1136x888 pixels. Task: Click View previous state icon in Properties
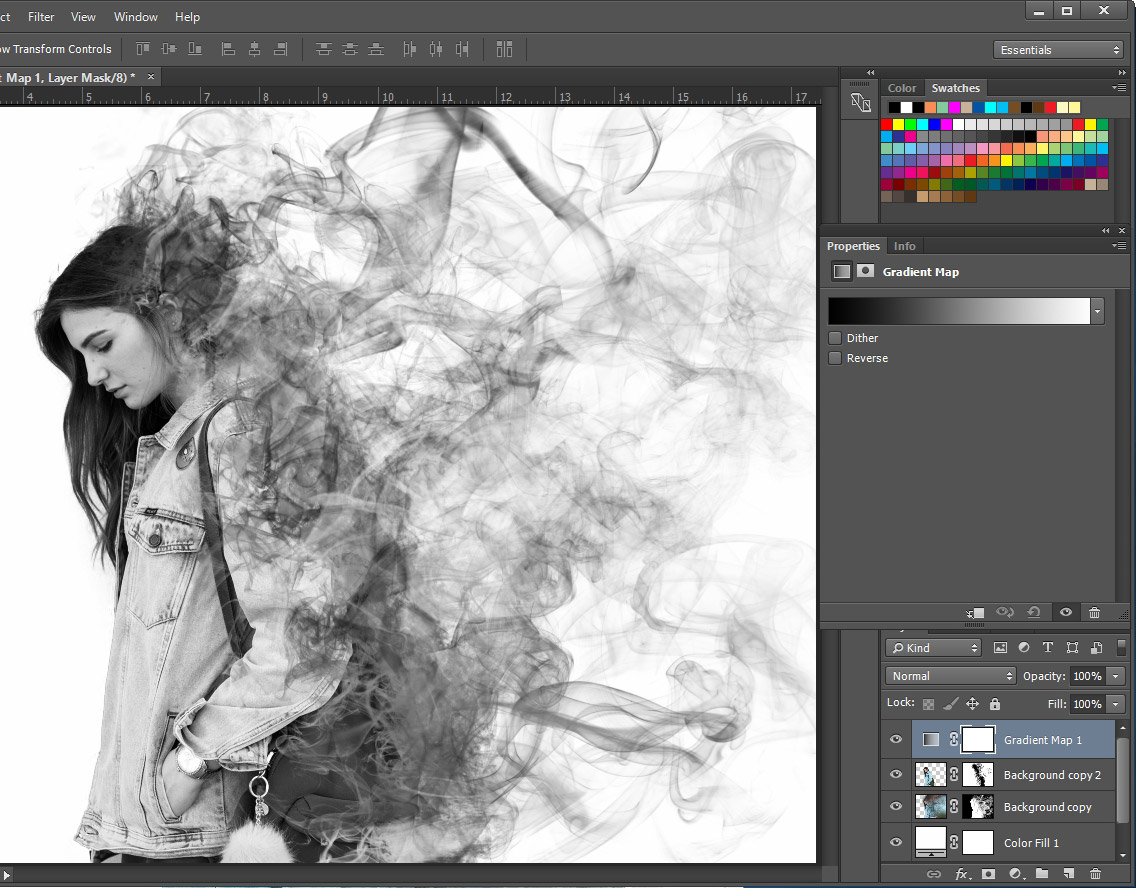coord(1005,613)
